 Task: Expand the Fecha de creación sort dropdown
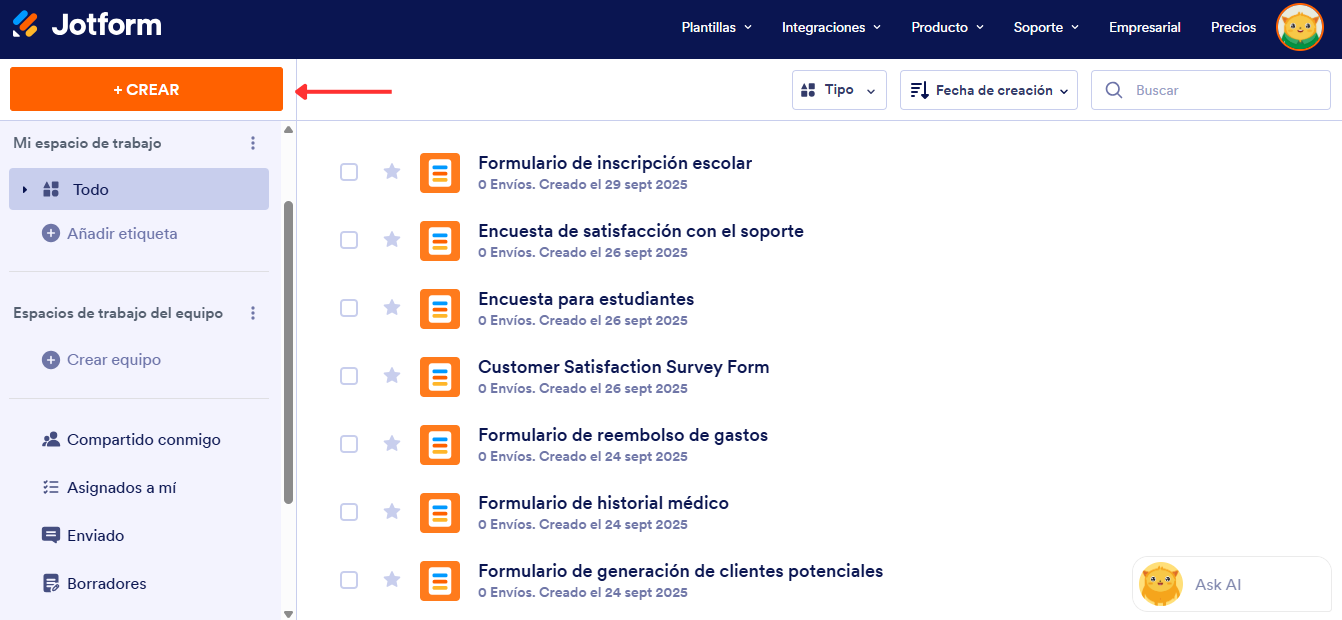[x=988, y=90]
